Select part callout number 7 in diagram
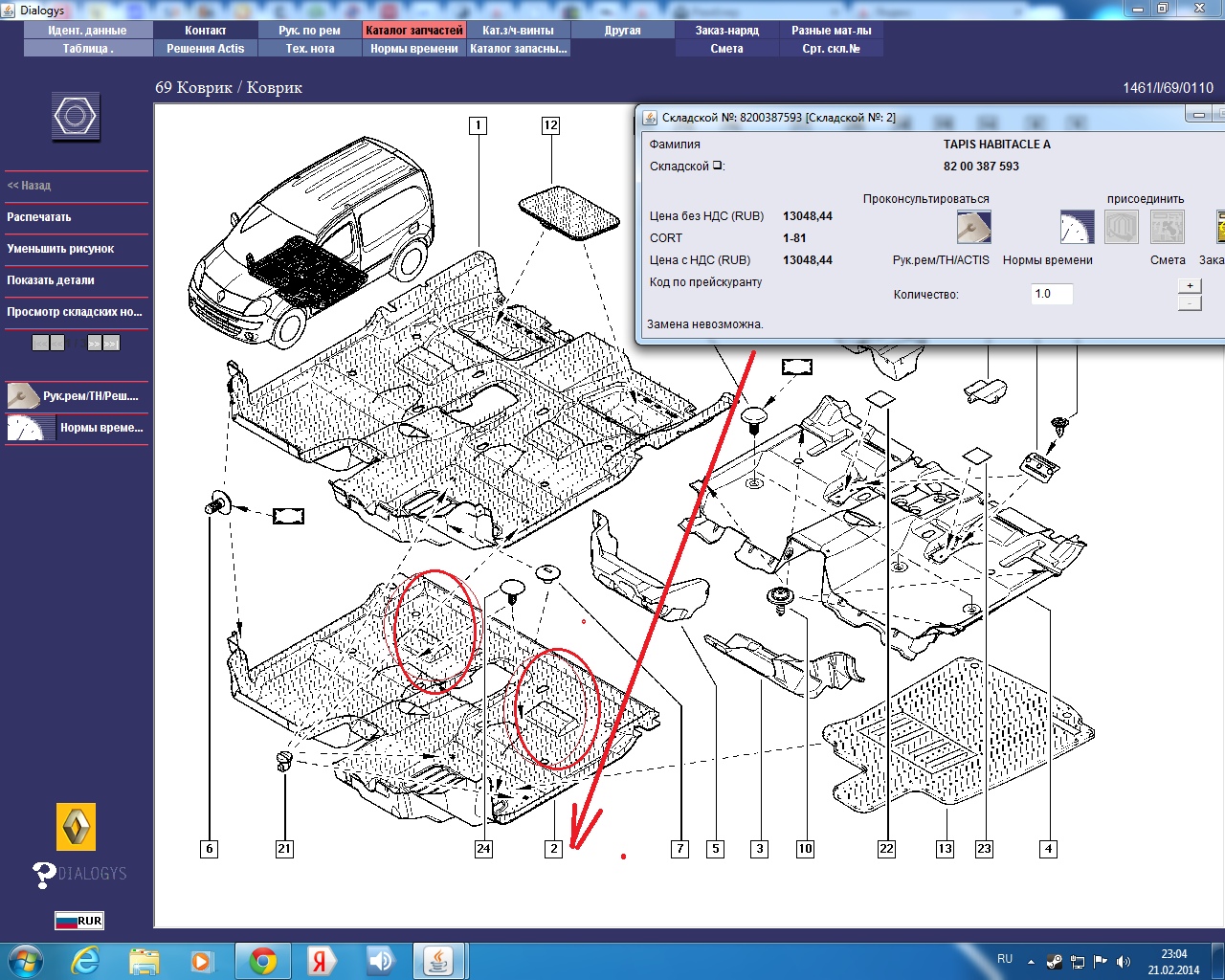The width and height of the screenshot is (1225, 980). tap(679, 849)
